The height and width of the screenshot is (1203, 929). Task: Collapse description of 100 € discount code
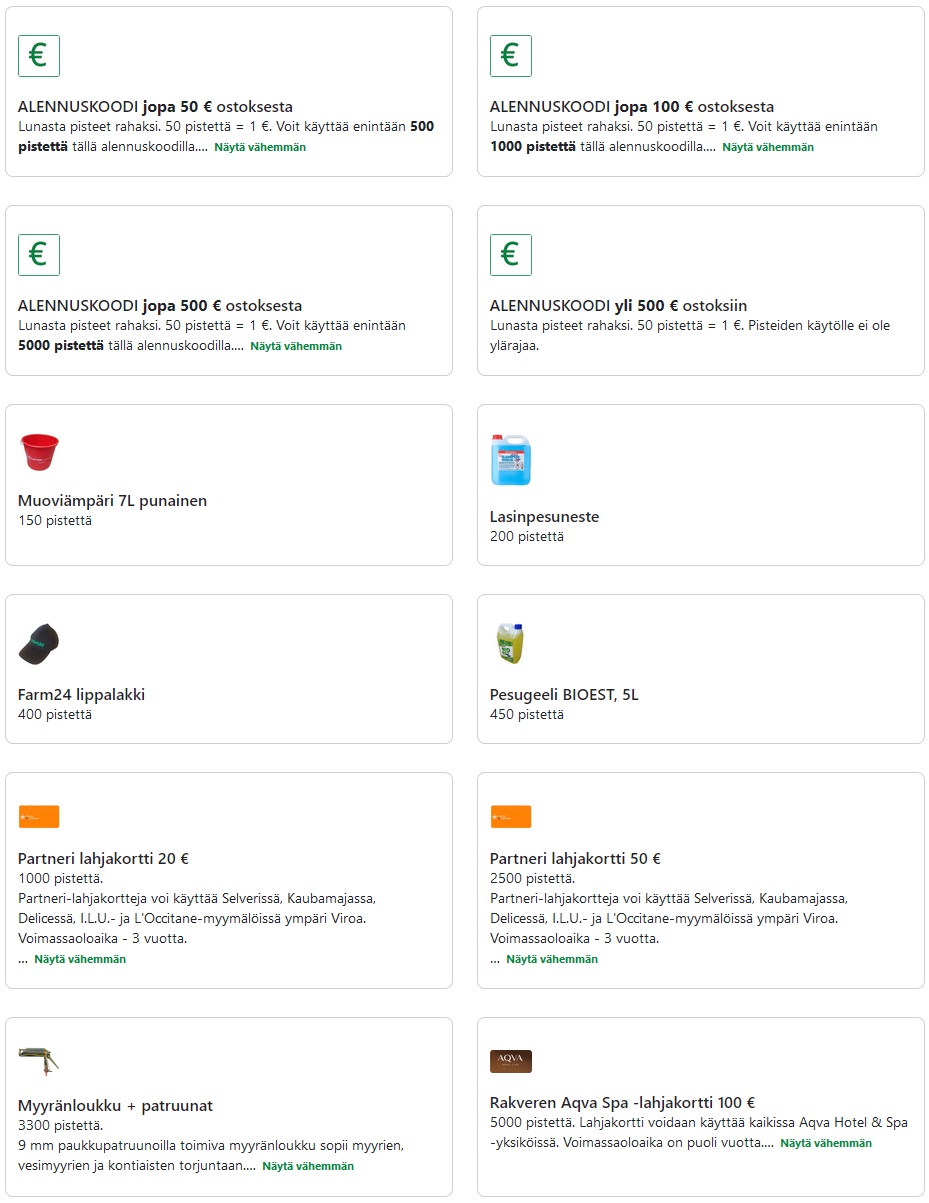click(x=768, y=147)
